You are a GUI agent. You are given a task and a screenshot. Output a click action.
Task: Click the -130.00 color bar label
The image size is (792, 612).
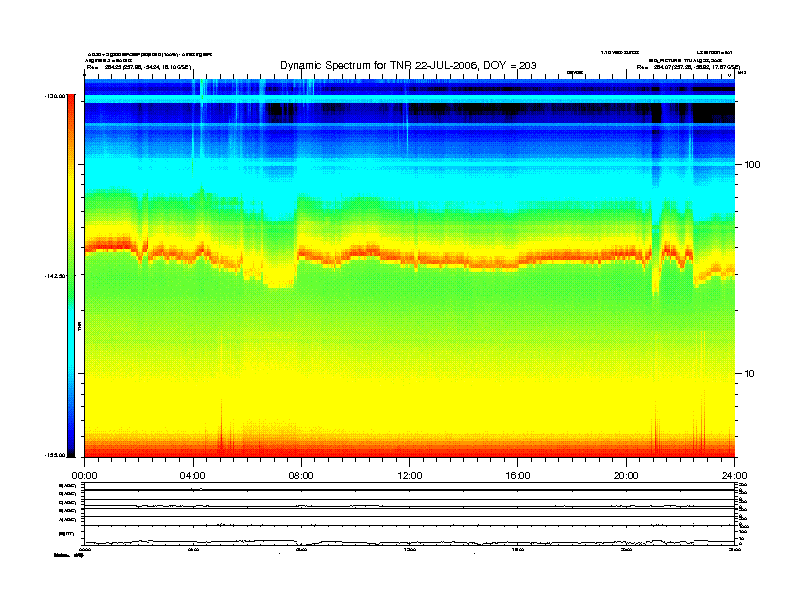(55, 95)
